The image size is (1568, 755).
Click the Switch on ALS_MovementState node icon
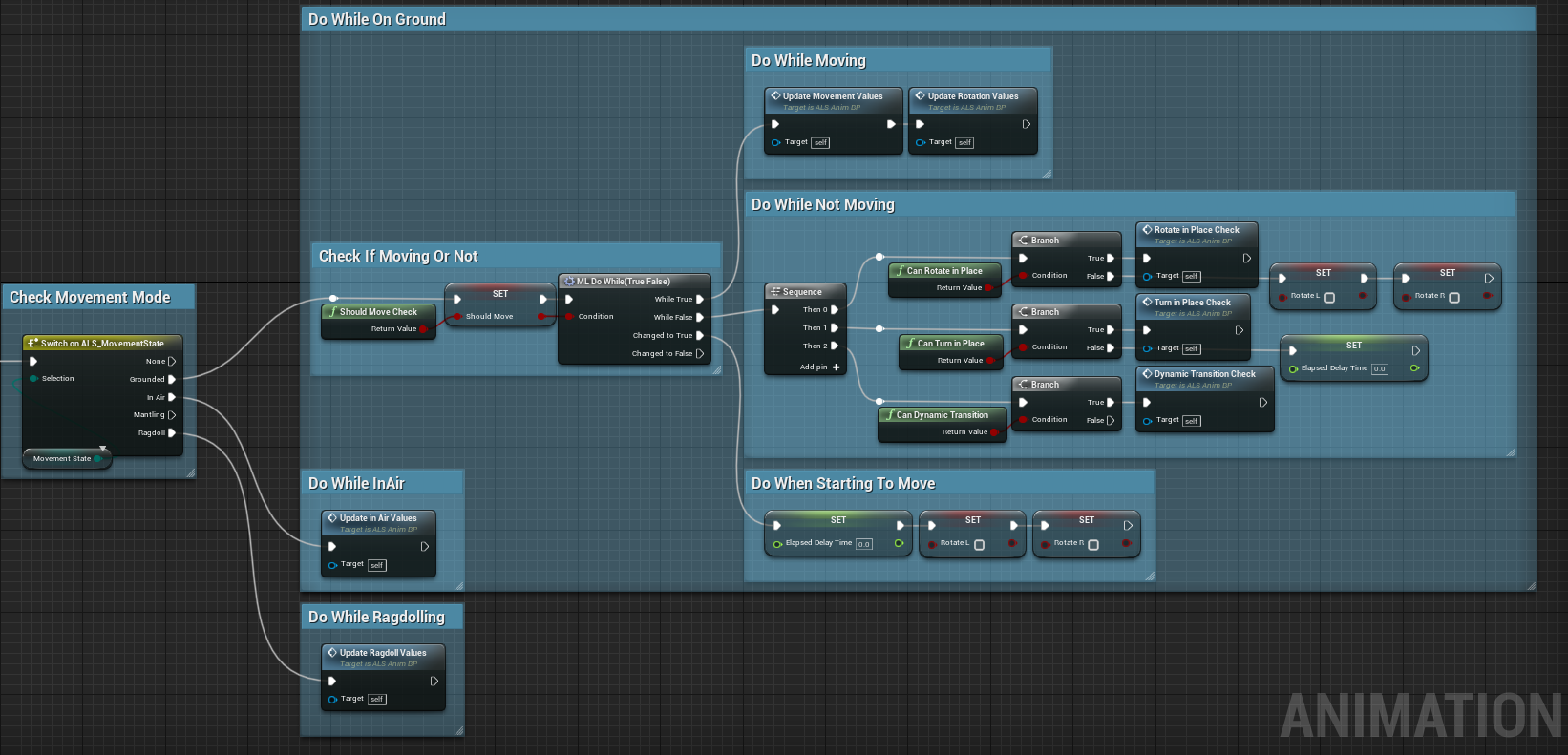tap(32, 343)
